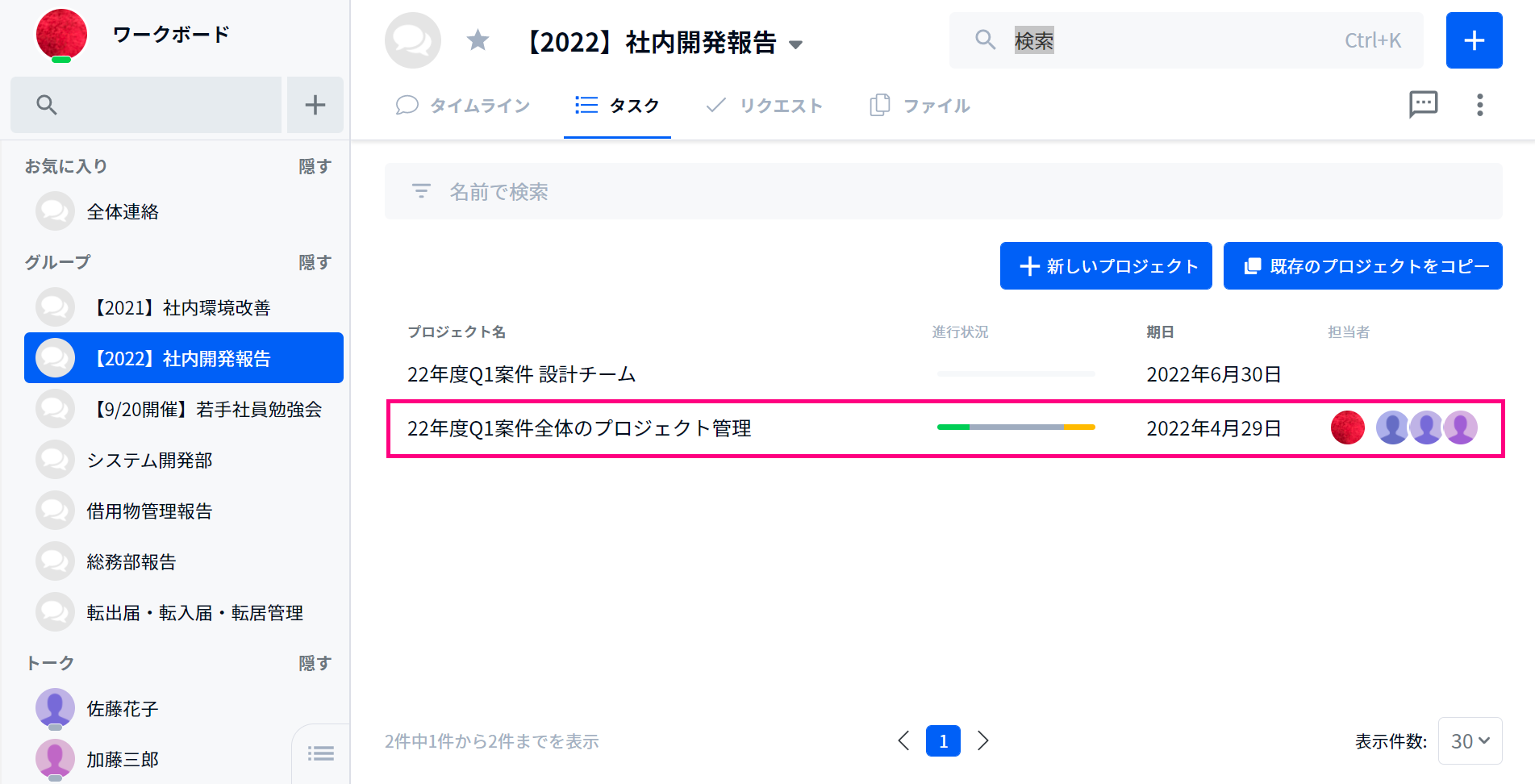Click the sidebar plus add button
Screen dimensions: 1535x784
pos(315,105)
